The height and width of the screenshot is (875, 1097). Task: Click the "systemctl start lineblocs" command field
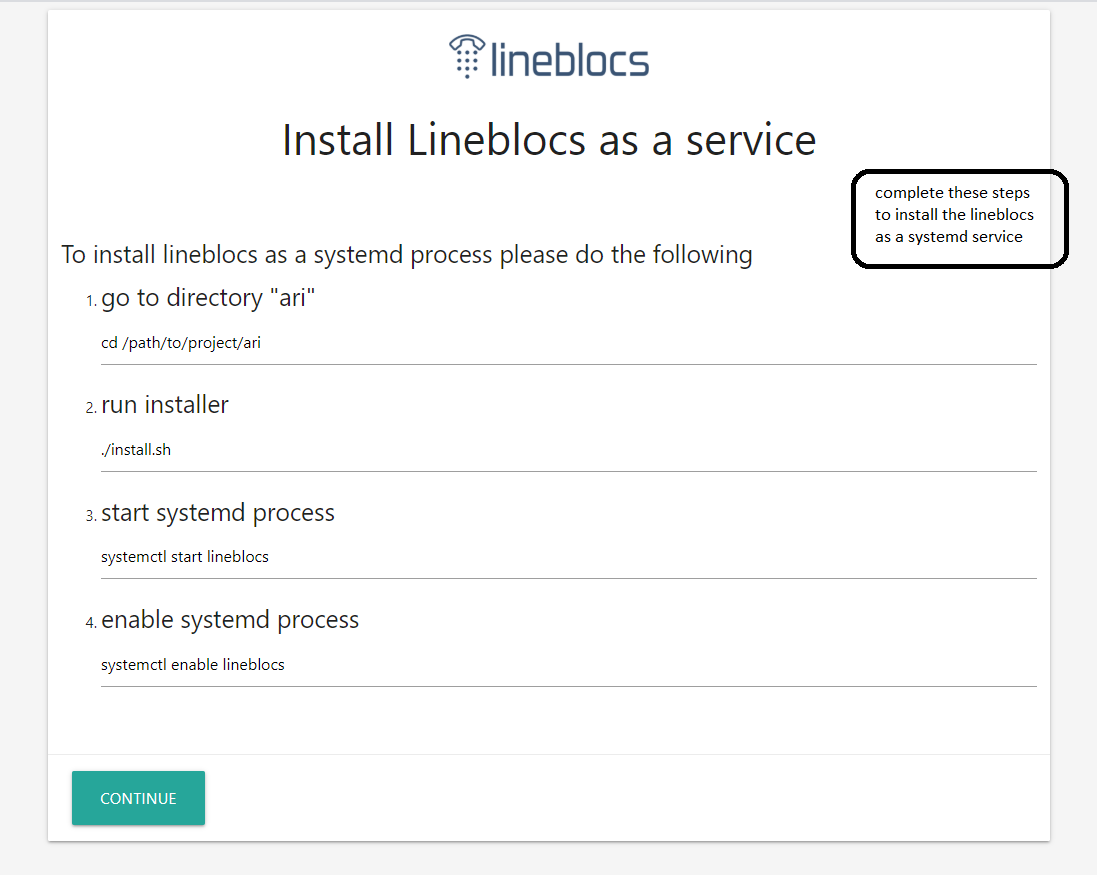pyautogui.click(x=569, y=557)
